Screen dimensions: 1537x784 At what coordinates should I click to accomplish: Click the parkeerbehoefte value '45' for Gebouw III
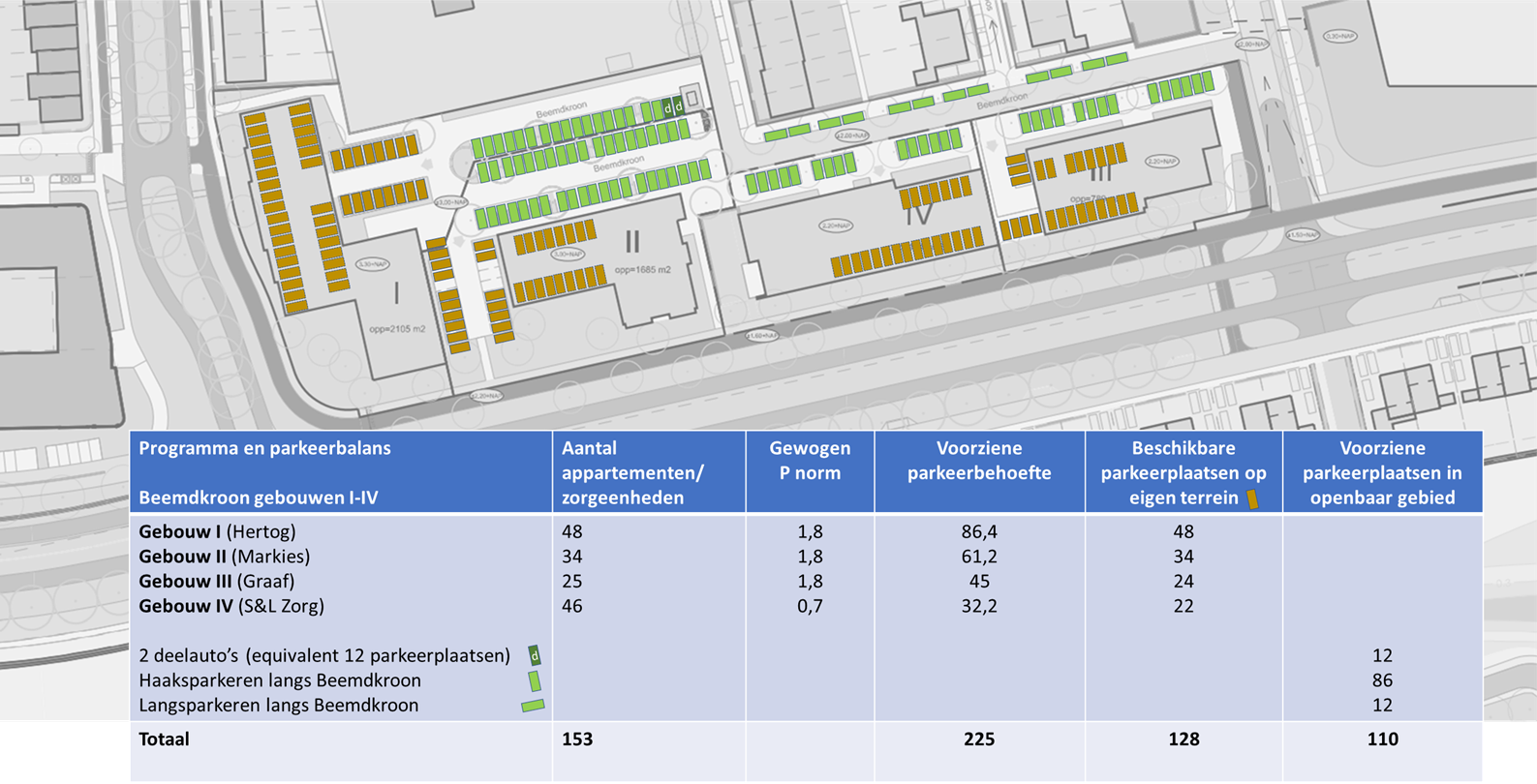click(979, 582)
